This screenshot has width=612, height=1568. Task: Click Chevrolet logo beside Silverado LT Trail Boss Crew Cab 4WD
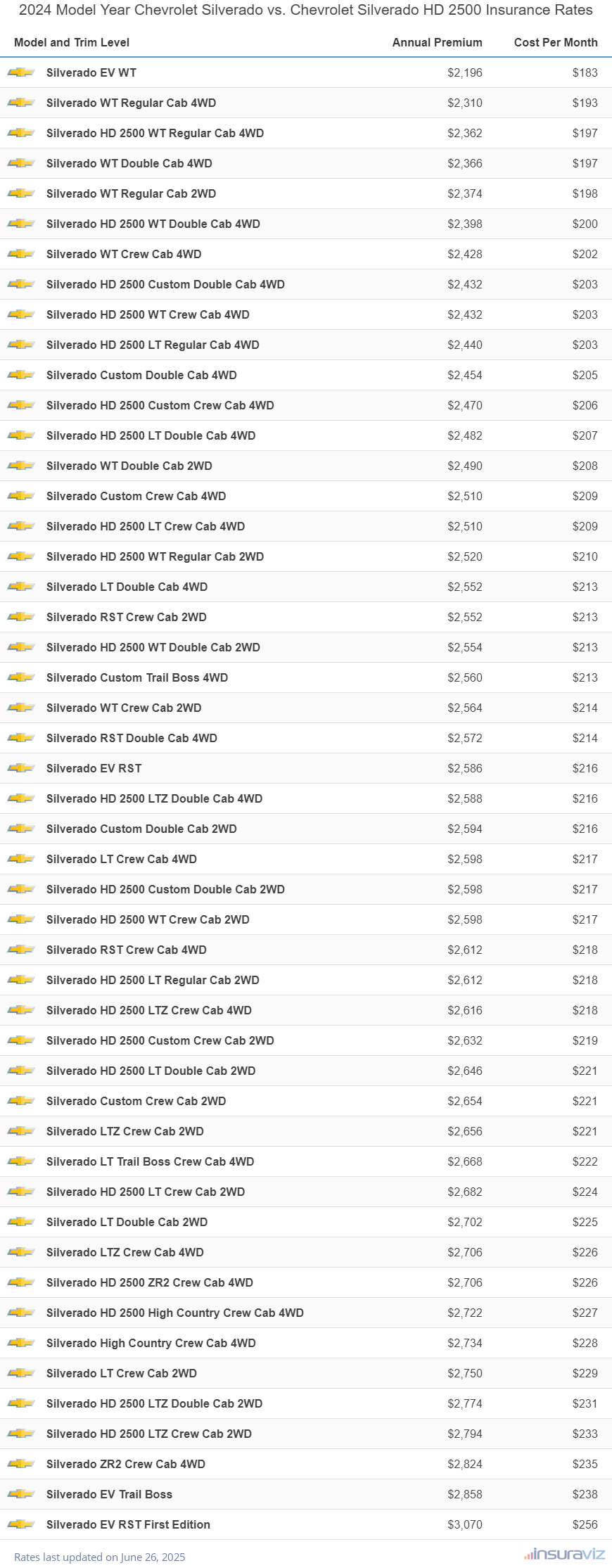coord(21,1161)
